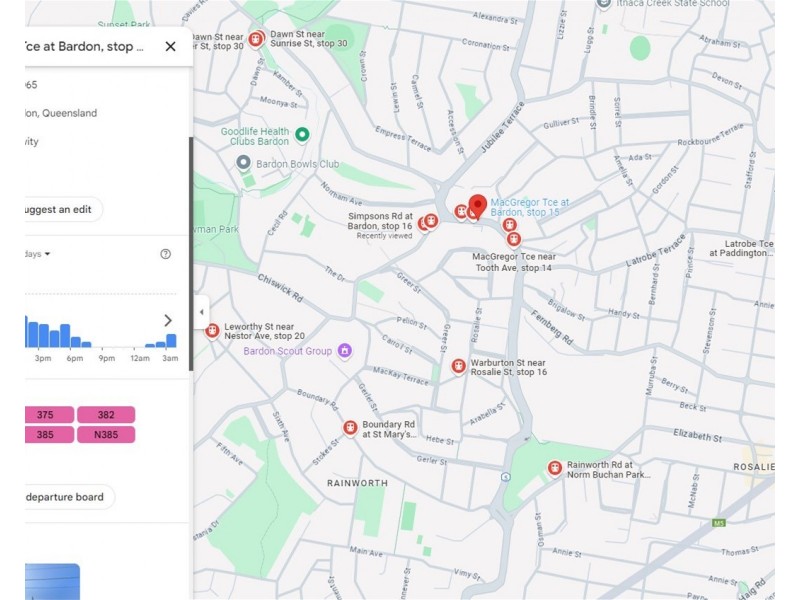Select the Warburton St near Rosalie St stop icon
Viewport: 800px width, 600px height.
coord(458,367)
